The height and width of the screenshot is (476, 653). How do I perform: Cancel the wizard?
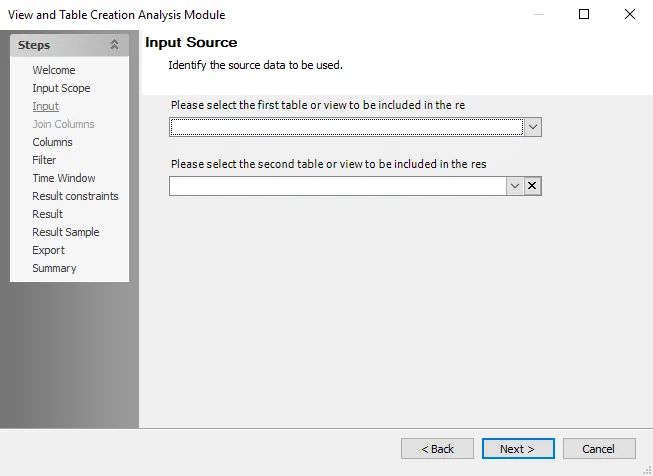click(599, 449)
